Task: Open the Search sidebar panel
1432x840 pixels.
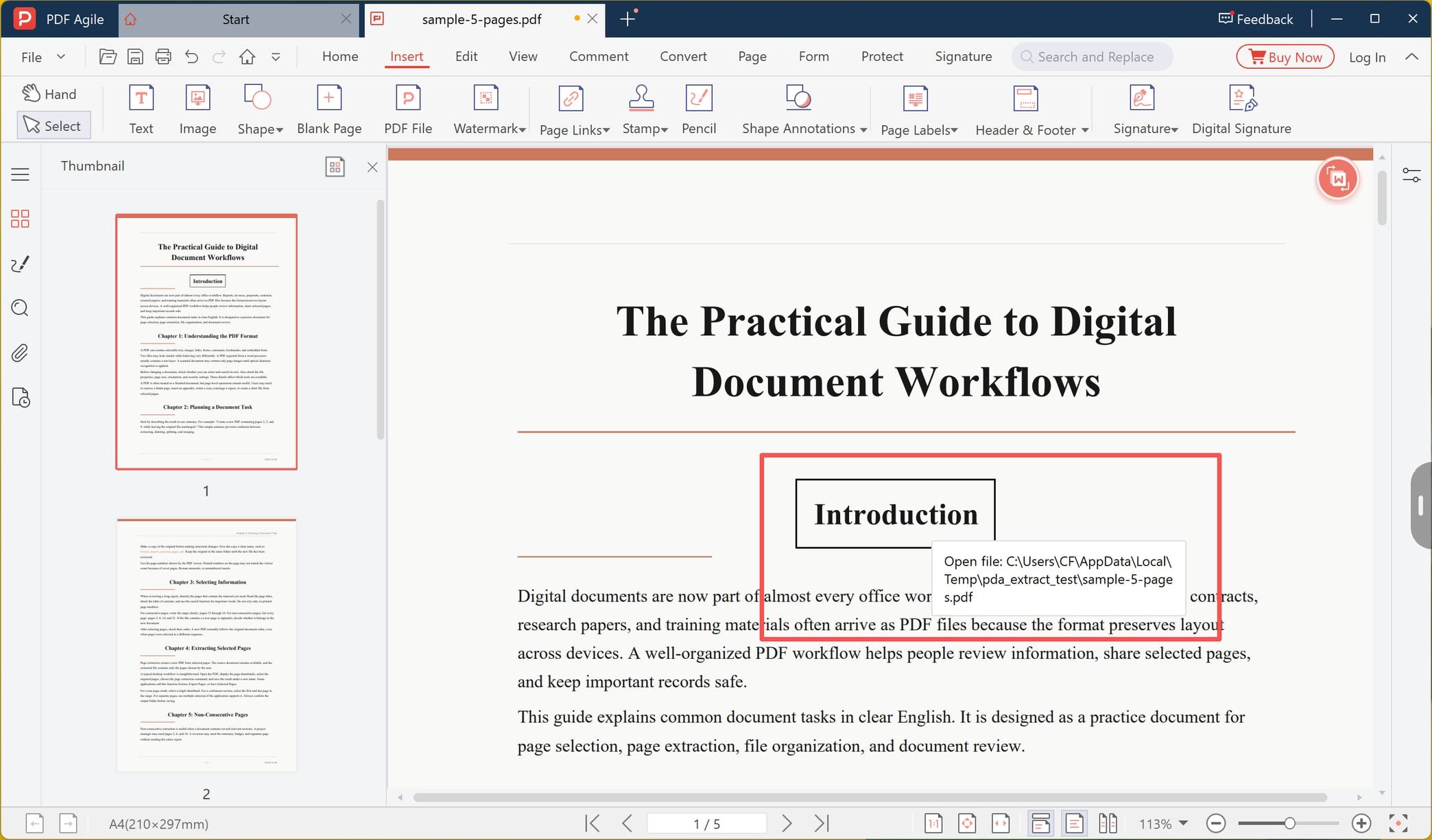Action: [x=21, y=308]
